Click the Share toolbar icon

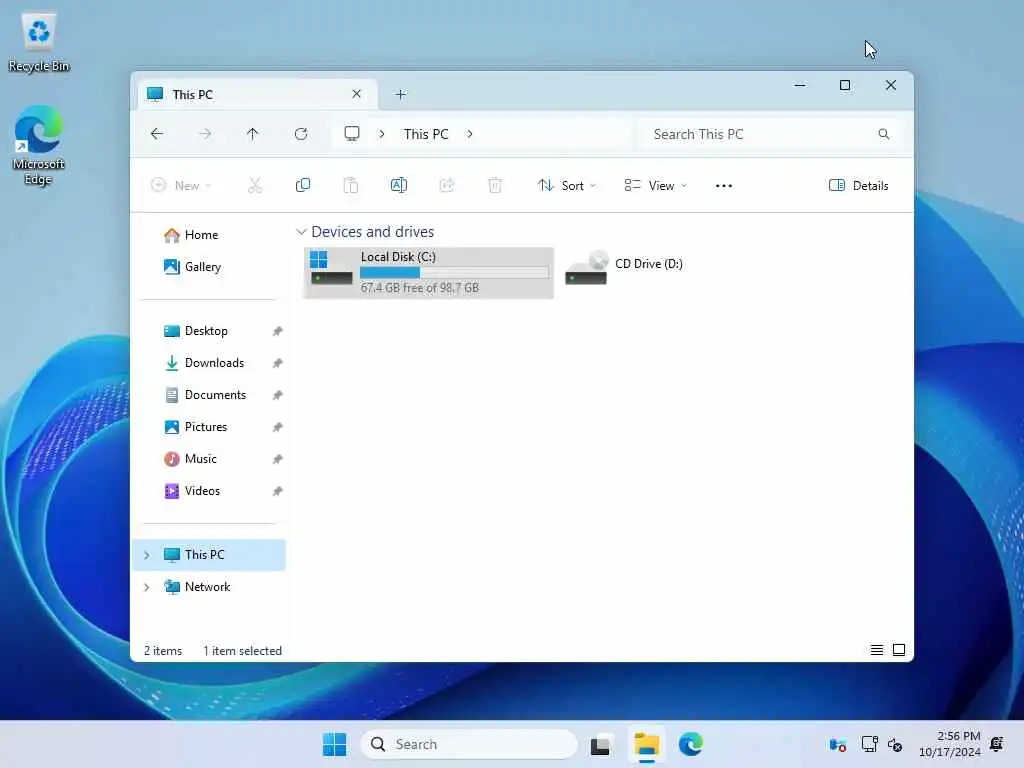click(x=447, y=185)
